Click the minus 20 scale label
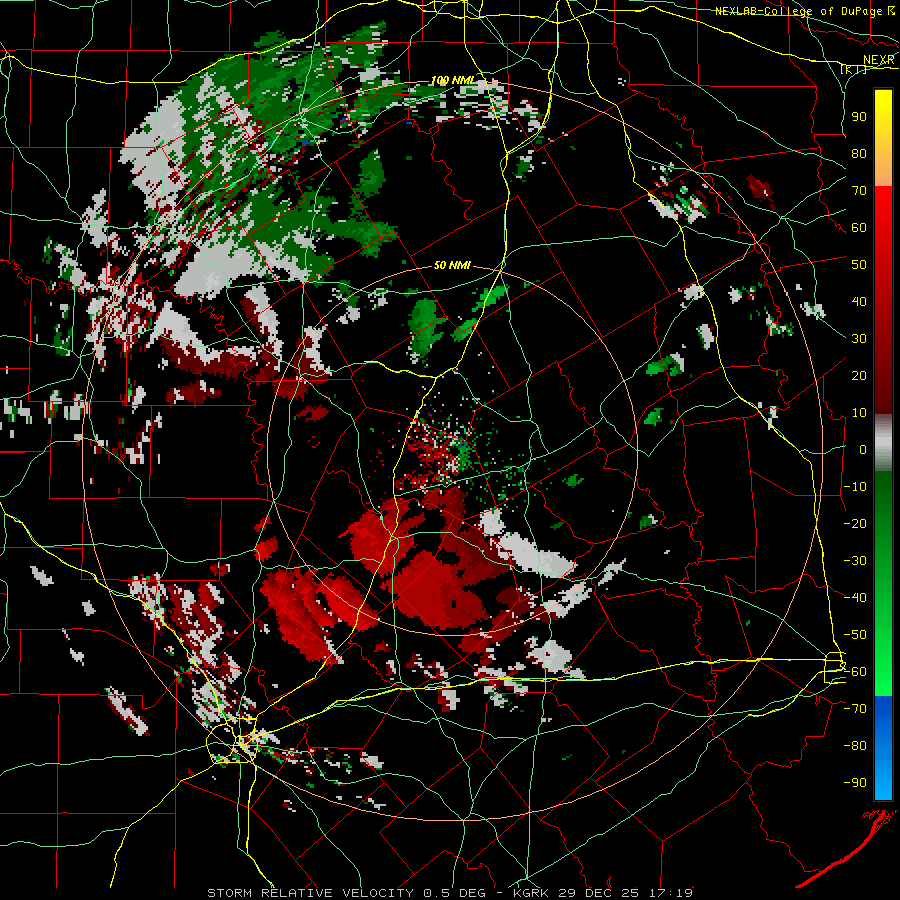The image size is (900, 900). (x=855, y=523)
